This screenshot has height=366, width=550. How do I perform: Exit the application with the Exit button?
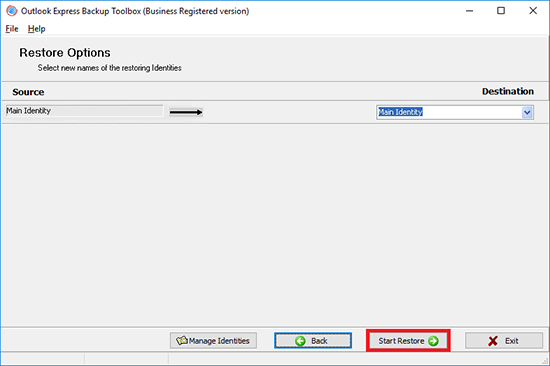coord(504,341)
